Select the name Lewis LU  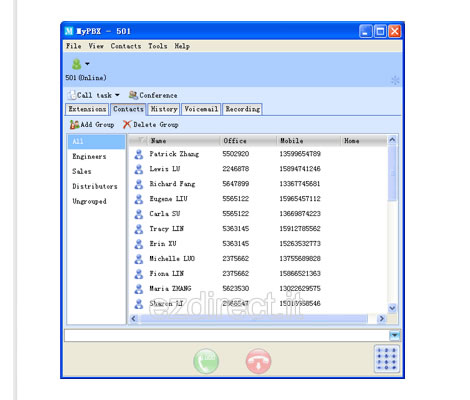click(165, 169)
